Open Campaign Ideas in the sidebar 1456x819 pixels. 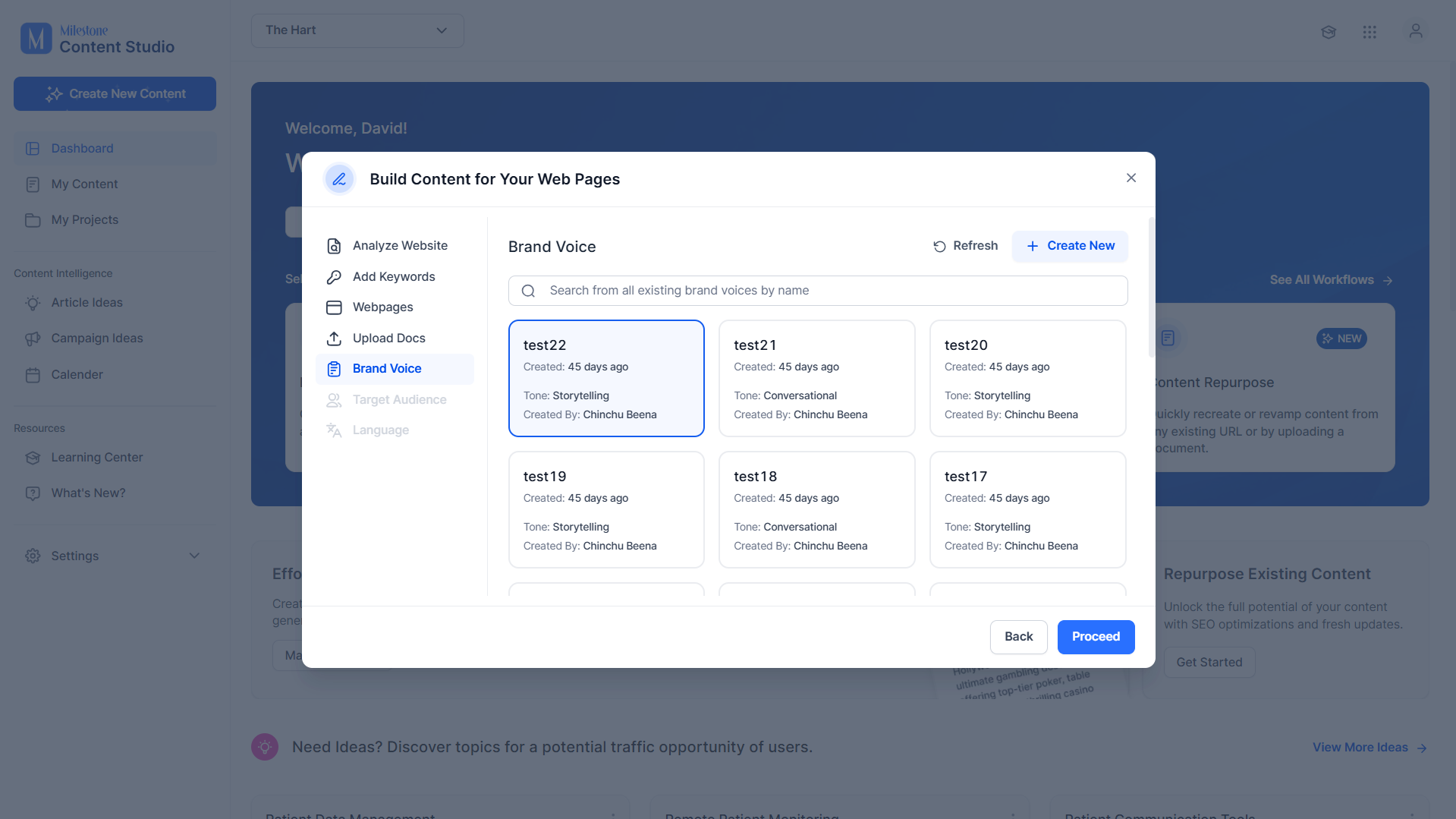point(115,339)
